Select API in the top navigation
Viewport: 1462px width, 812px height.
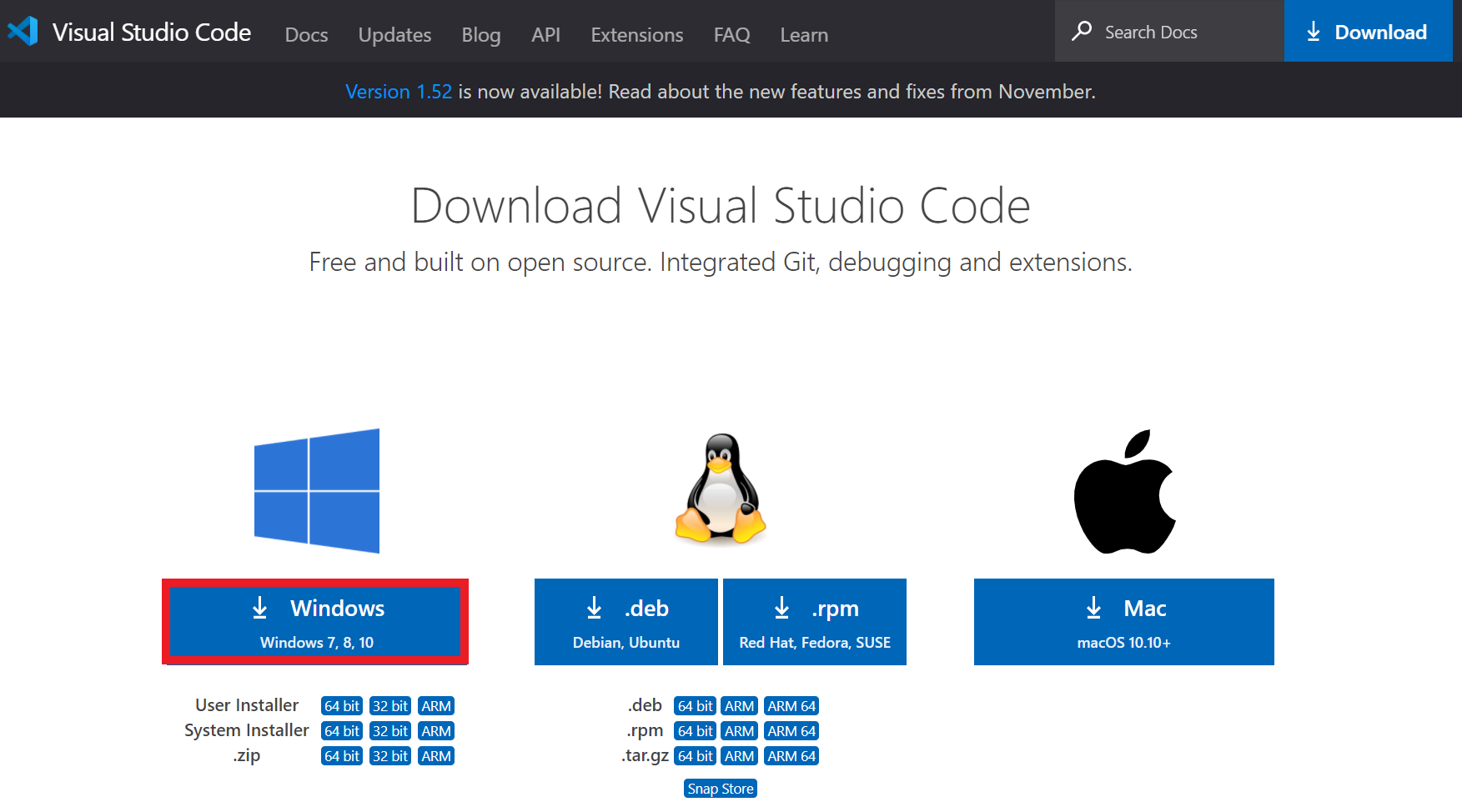545,35
